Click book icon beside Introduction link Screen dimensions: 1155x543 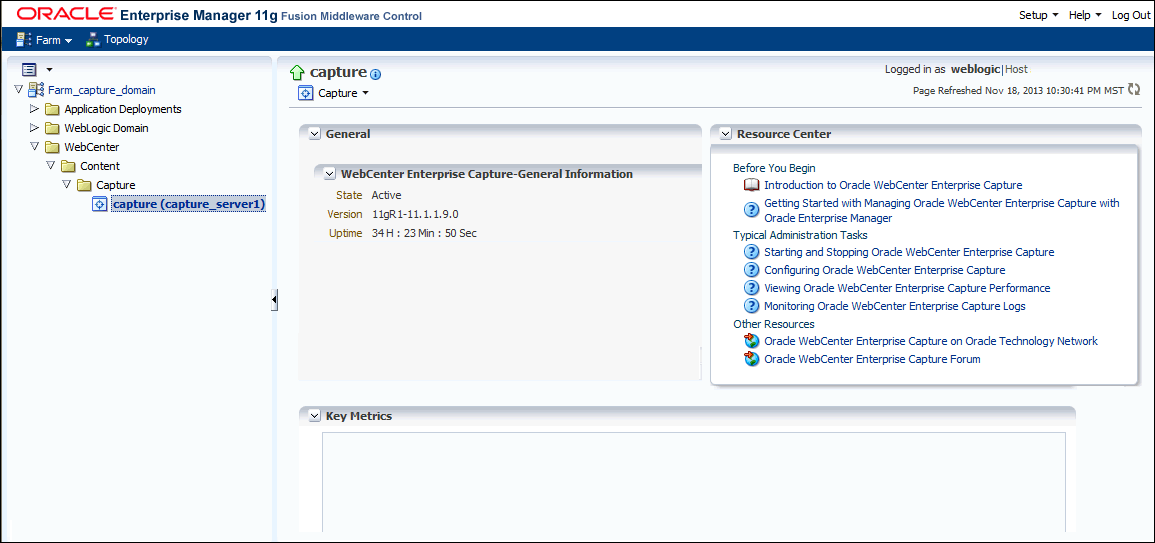click(x=751, y=186)
